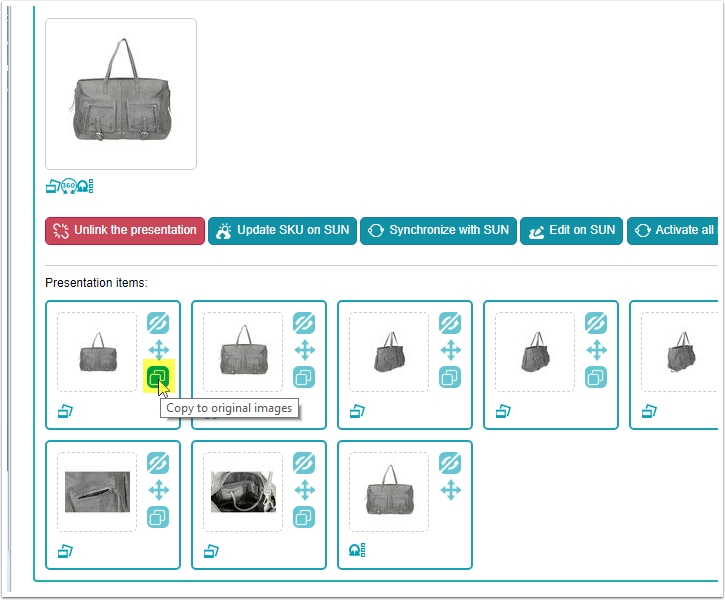Select fourth presentation item thumbnail
This screenshot has width=725, height=600.
(535, 352)
